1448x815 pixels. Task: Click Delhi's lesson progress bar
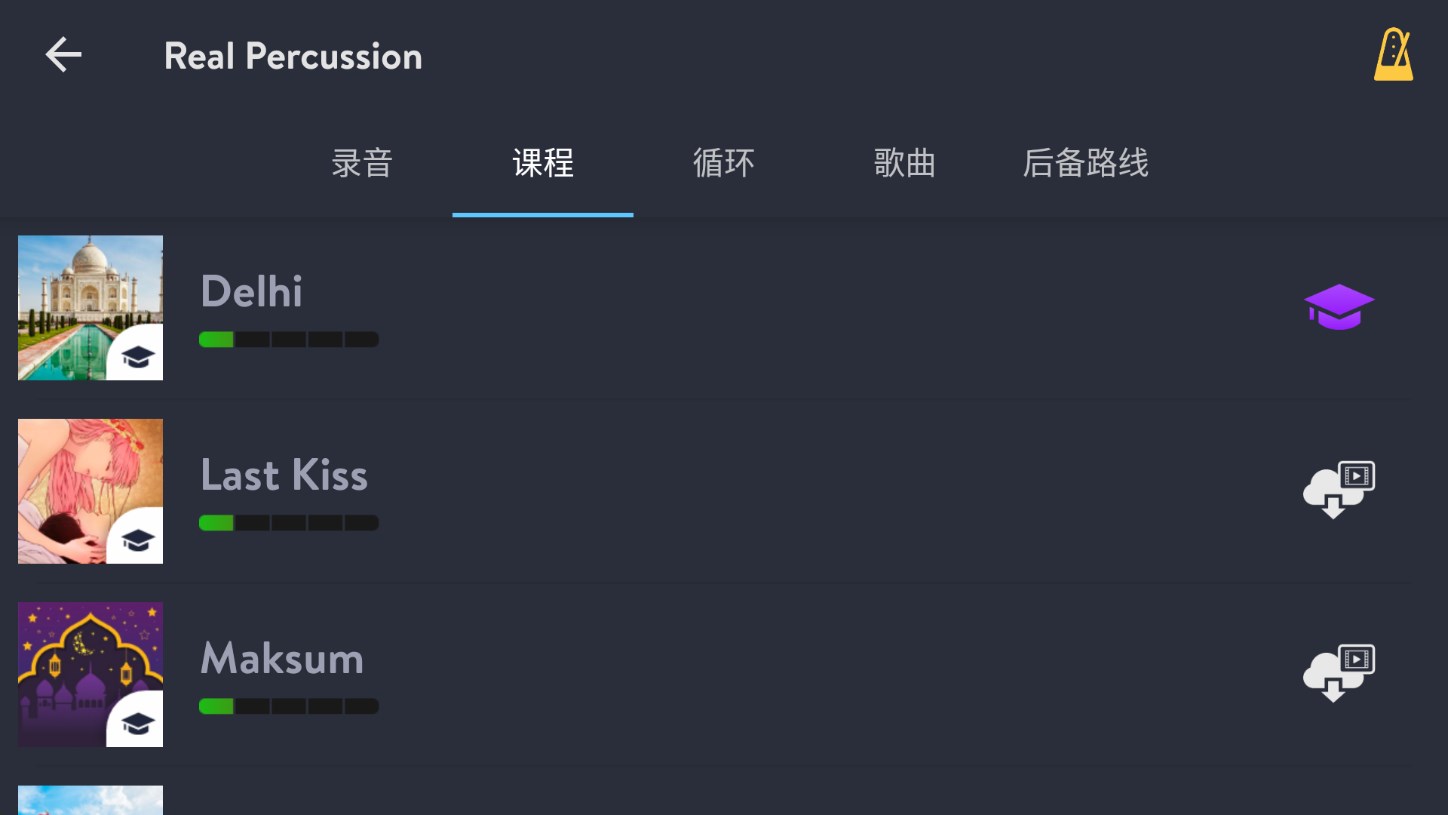coord(289,339)
